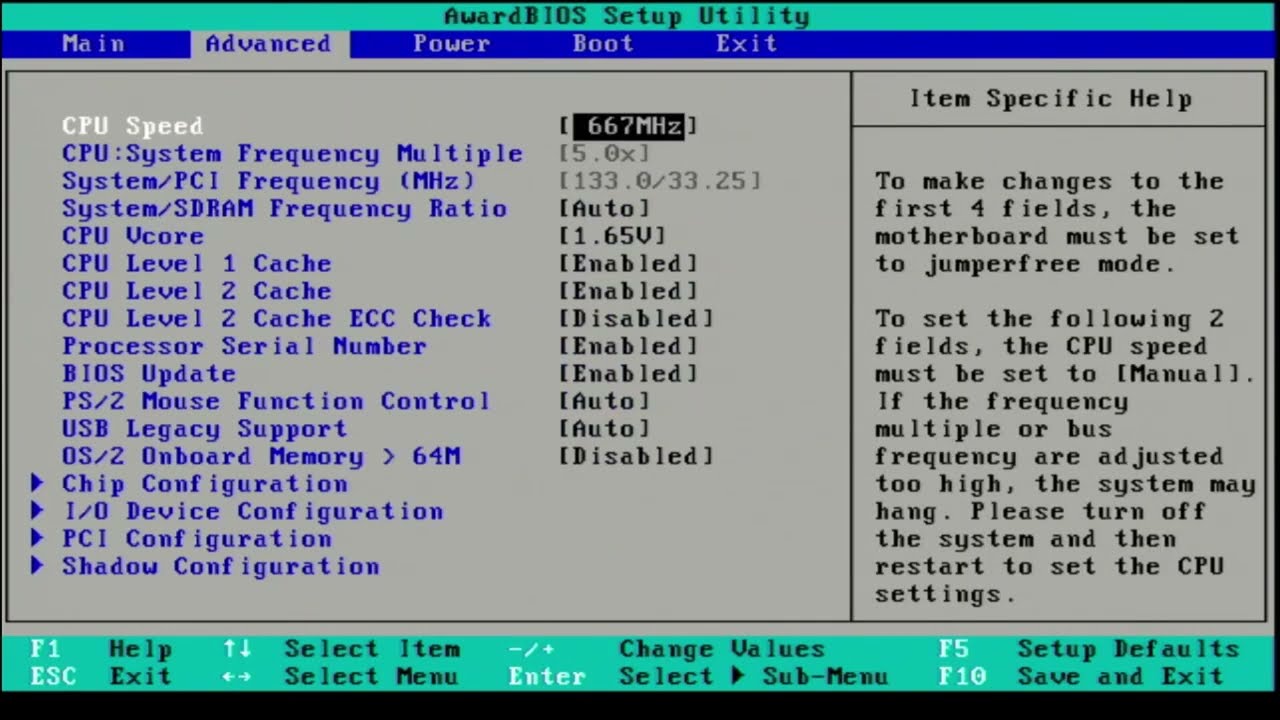The width and height of the screenshot is (1280, 720).
Task: Toggle BIOS Update Enabled value
Action: pyautogui.click(x=628, y=374)
